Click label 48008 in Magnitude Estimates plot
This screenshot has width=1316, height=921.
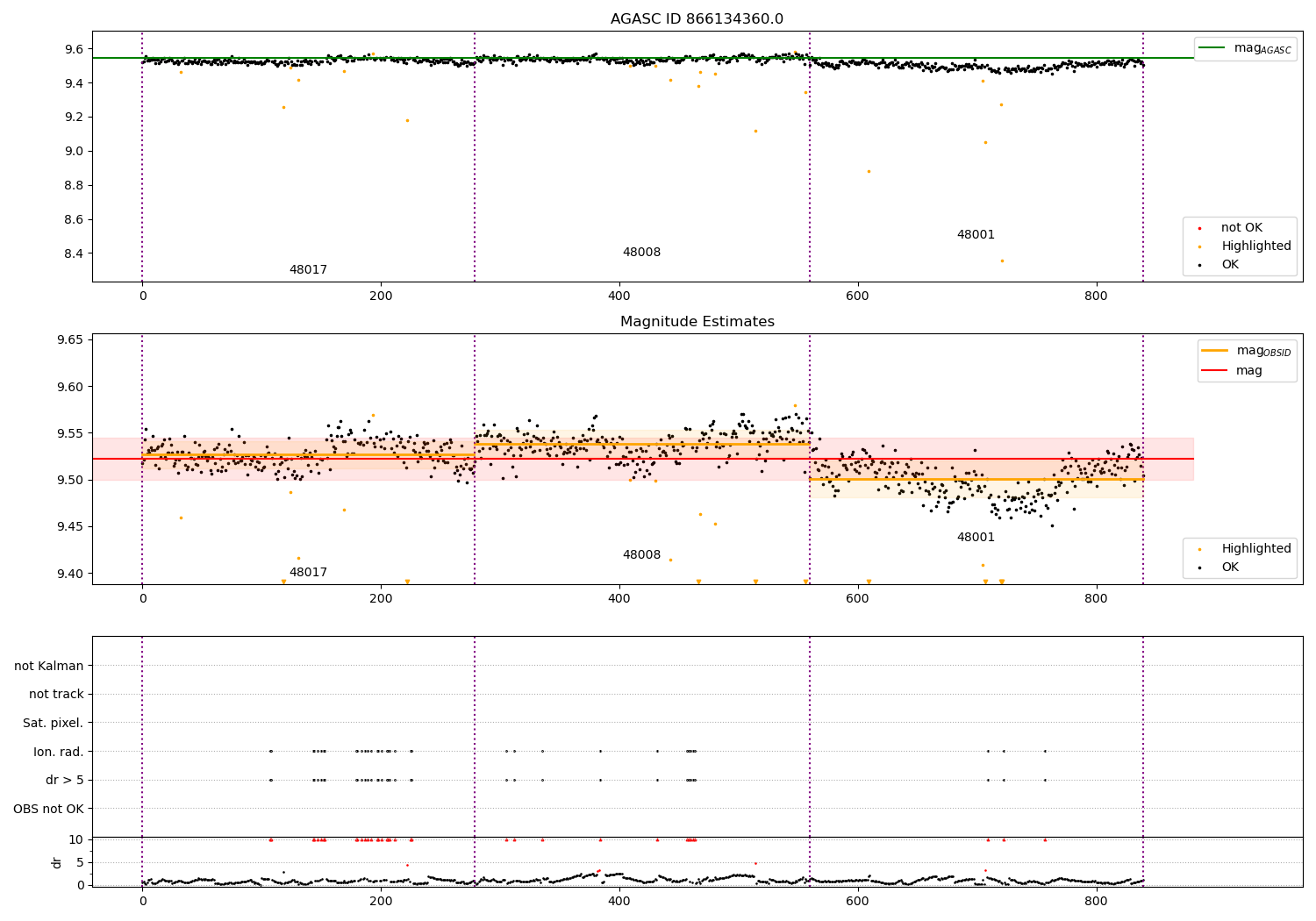coord(641,555)
